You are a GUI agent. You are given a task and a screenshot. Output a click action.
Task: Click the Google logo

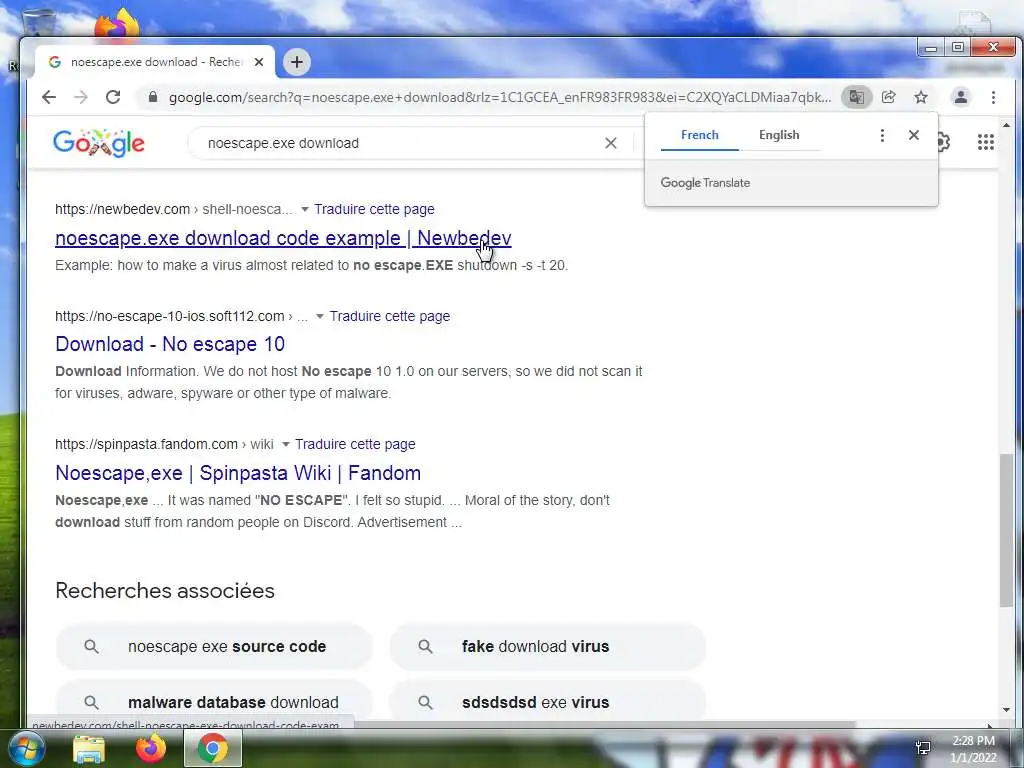pos(99,142)
